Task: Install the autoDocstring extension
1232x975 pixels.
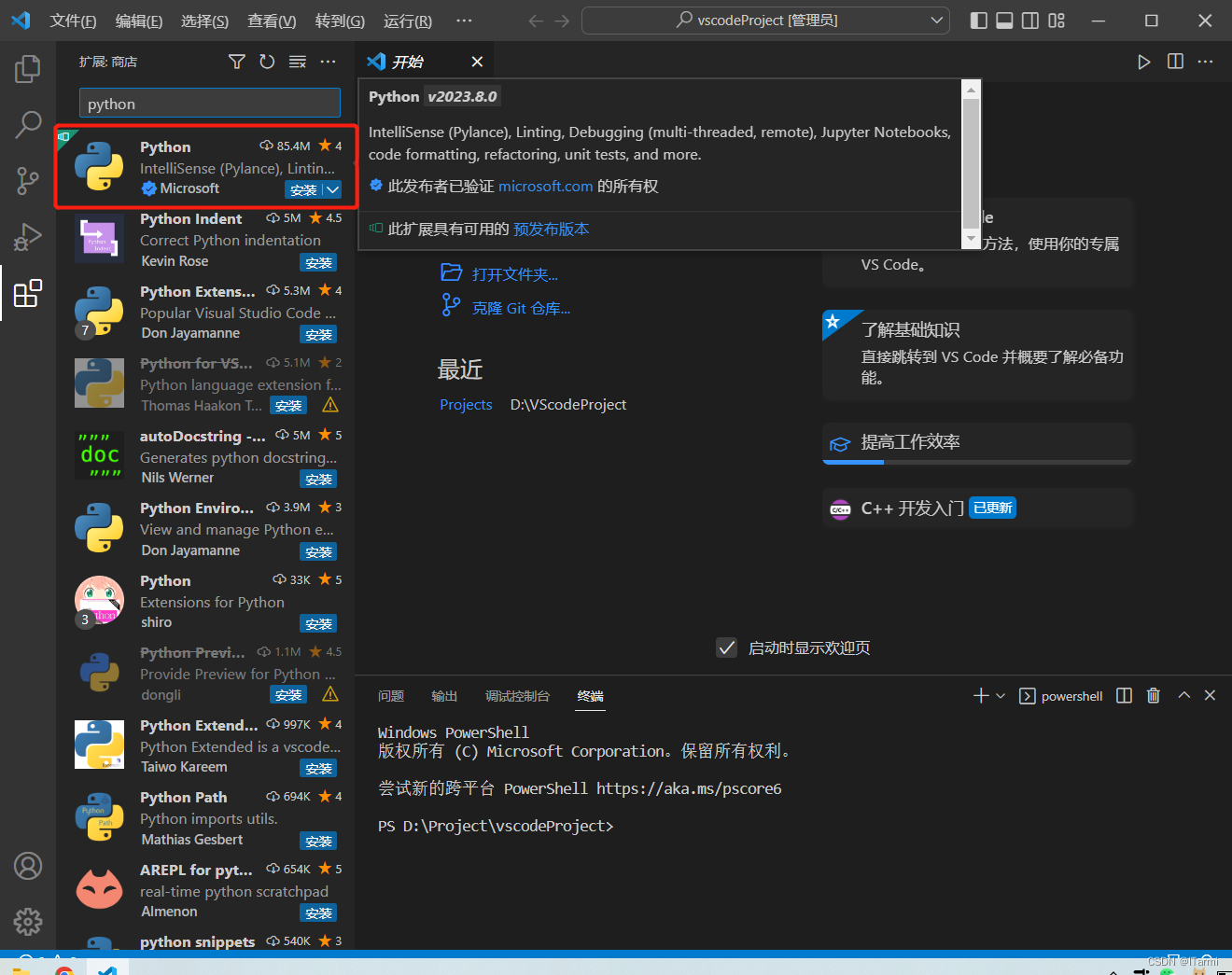Action: tap(318, 480)
